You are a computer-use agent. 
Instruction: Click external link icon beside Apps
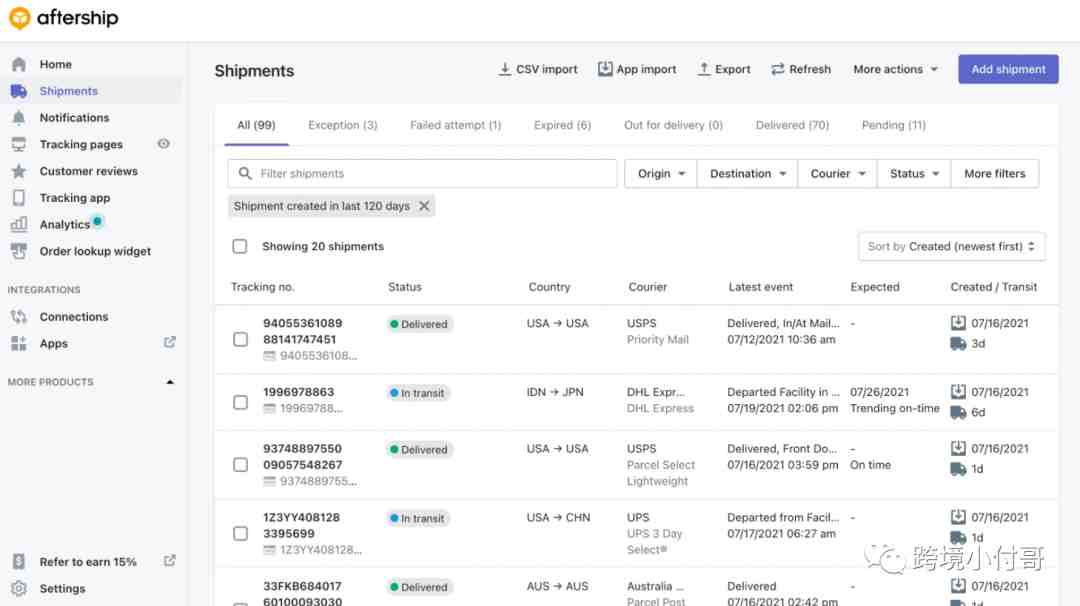pos(169,342)
